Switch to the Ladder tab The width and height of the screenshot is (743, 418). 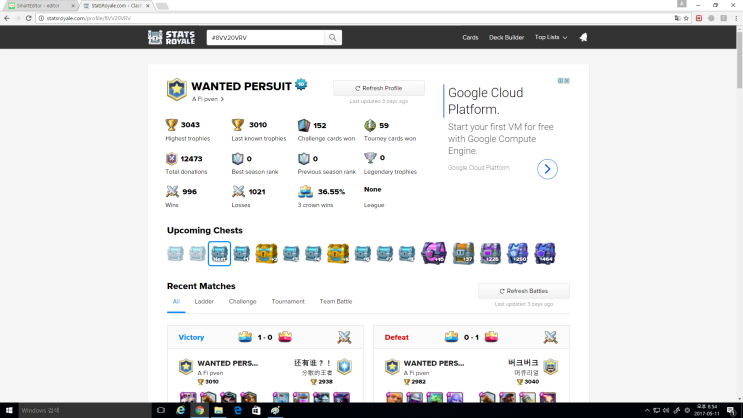[x=204, y=301]
